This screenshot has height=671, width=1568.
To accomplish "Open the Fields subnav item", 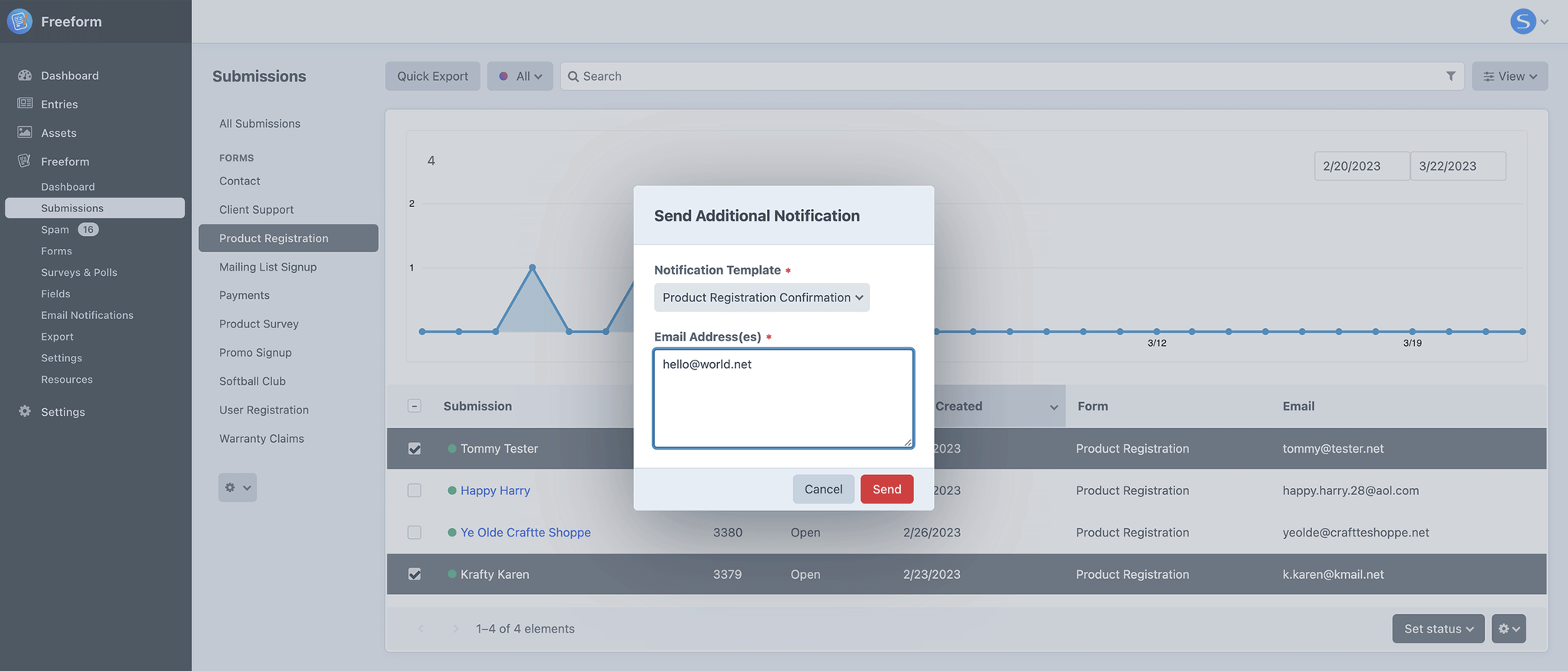I will (x=55, y=294).
